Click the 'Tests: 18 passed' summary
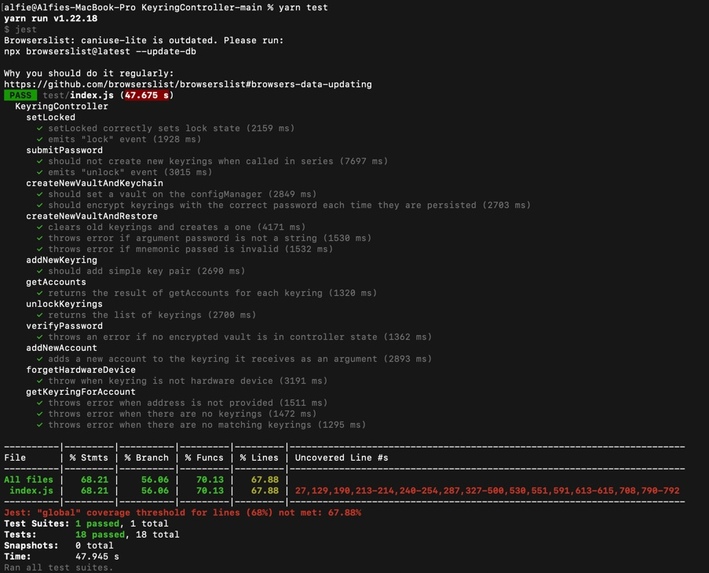The image size is (709, 573). [91, 535]
